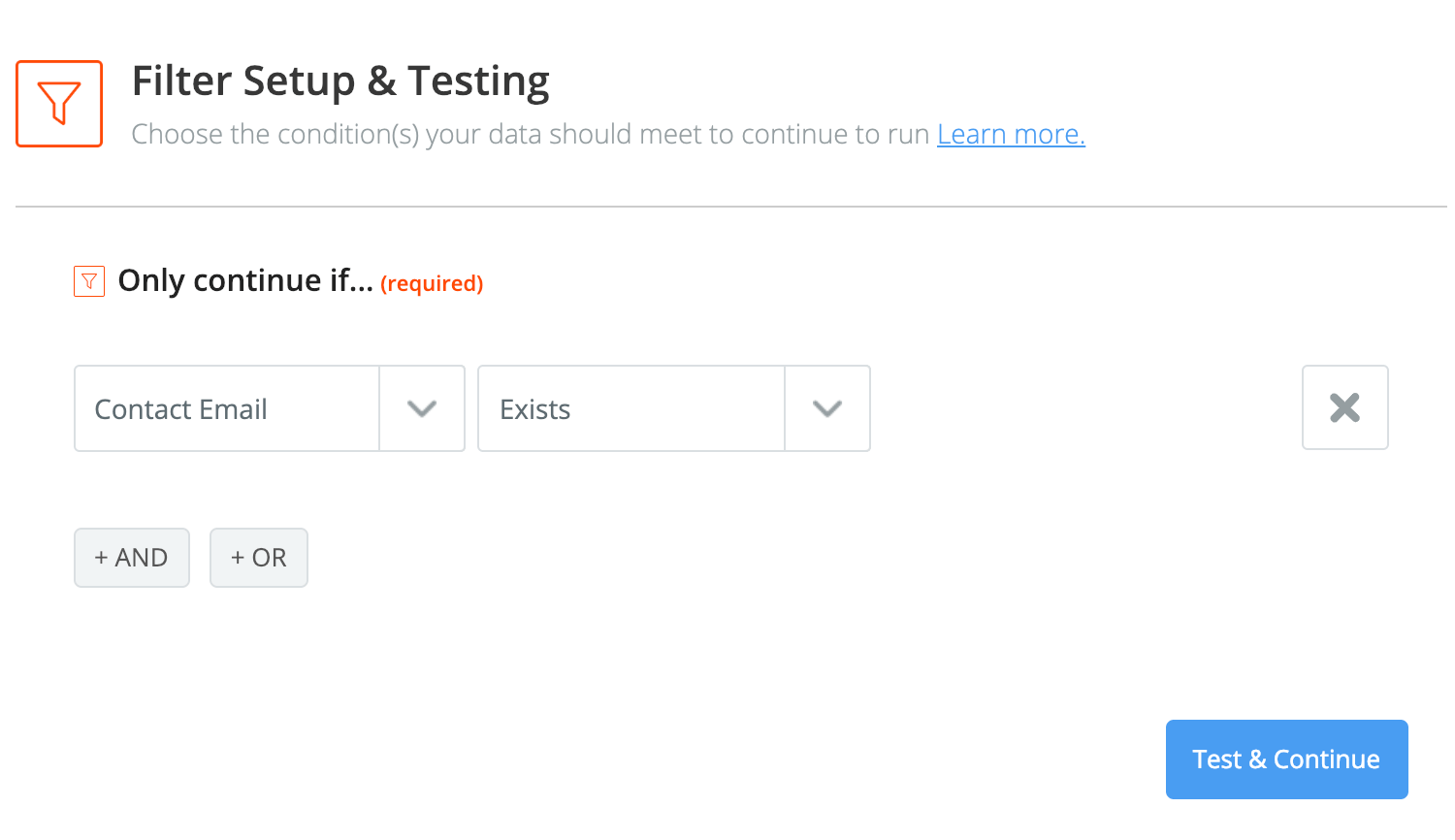Screen dimensions: 1455x840
Task: Remove the Contact Email condition with X
Action: [1344, 408]
